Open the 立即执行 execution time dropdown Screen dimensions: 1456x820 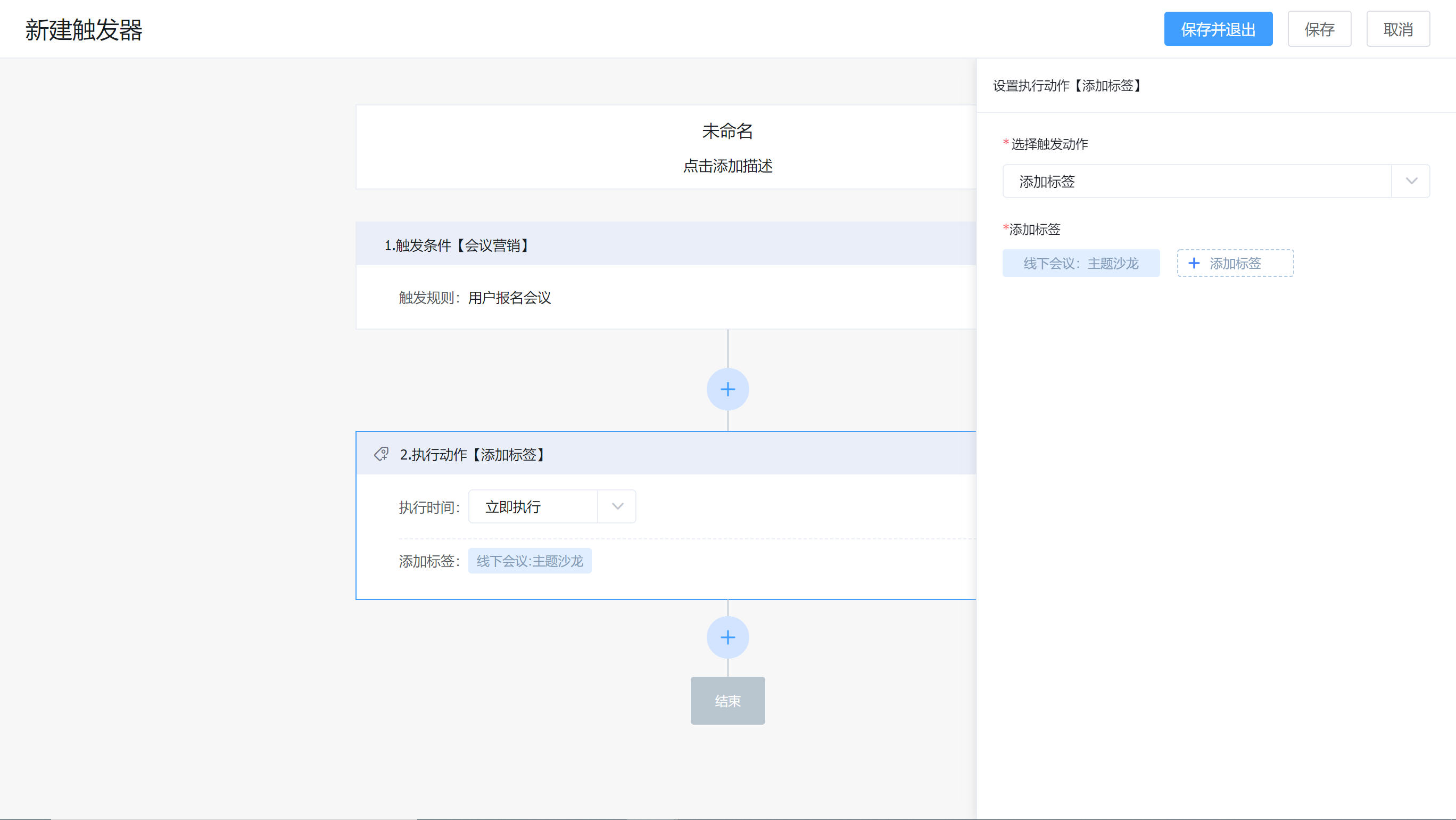[617, 506]
